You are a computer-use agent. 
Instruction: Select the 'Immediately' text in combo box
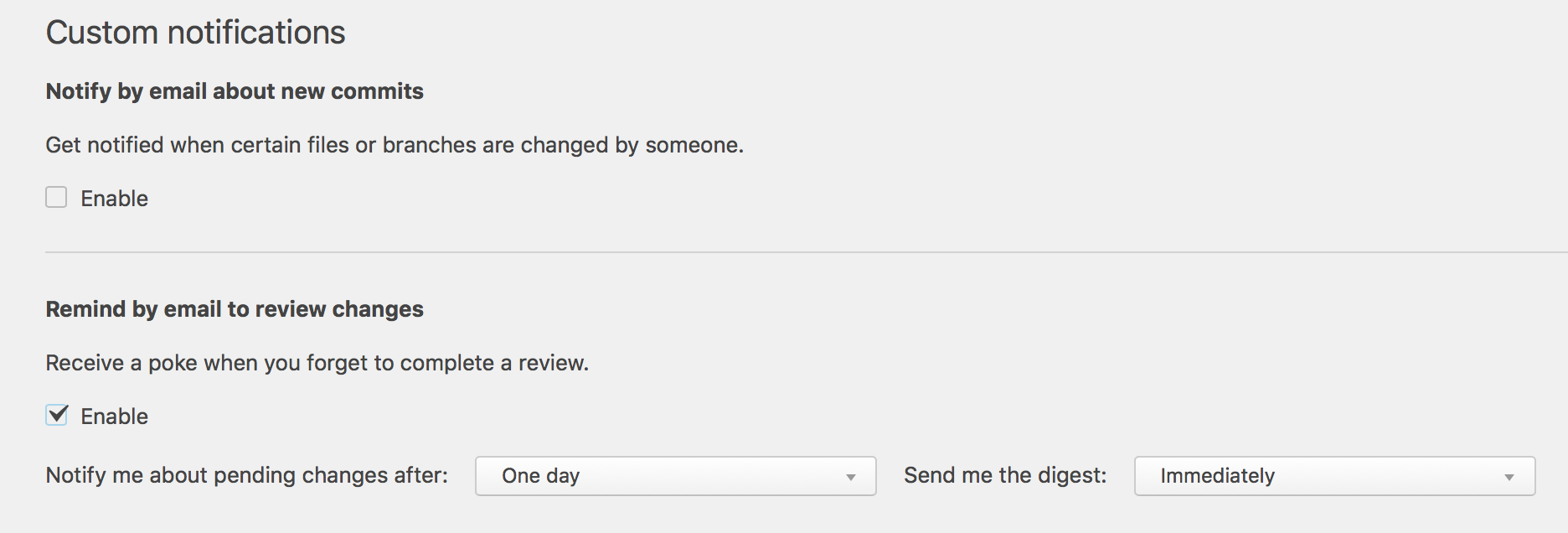pyautogui.click(x=1217, y=476)
